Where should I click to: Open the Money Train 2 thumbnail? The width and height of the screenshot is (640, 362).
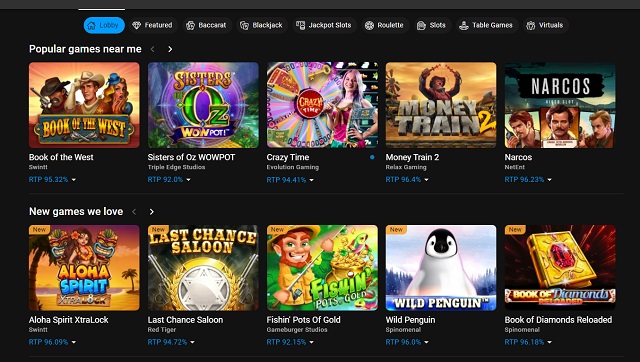coord(441,105)
